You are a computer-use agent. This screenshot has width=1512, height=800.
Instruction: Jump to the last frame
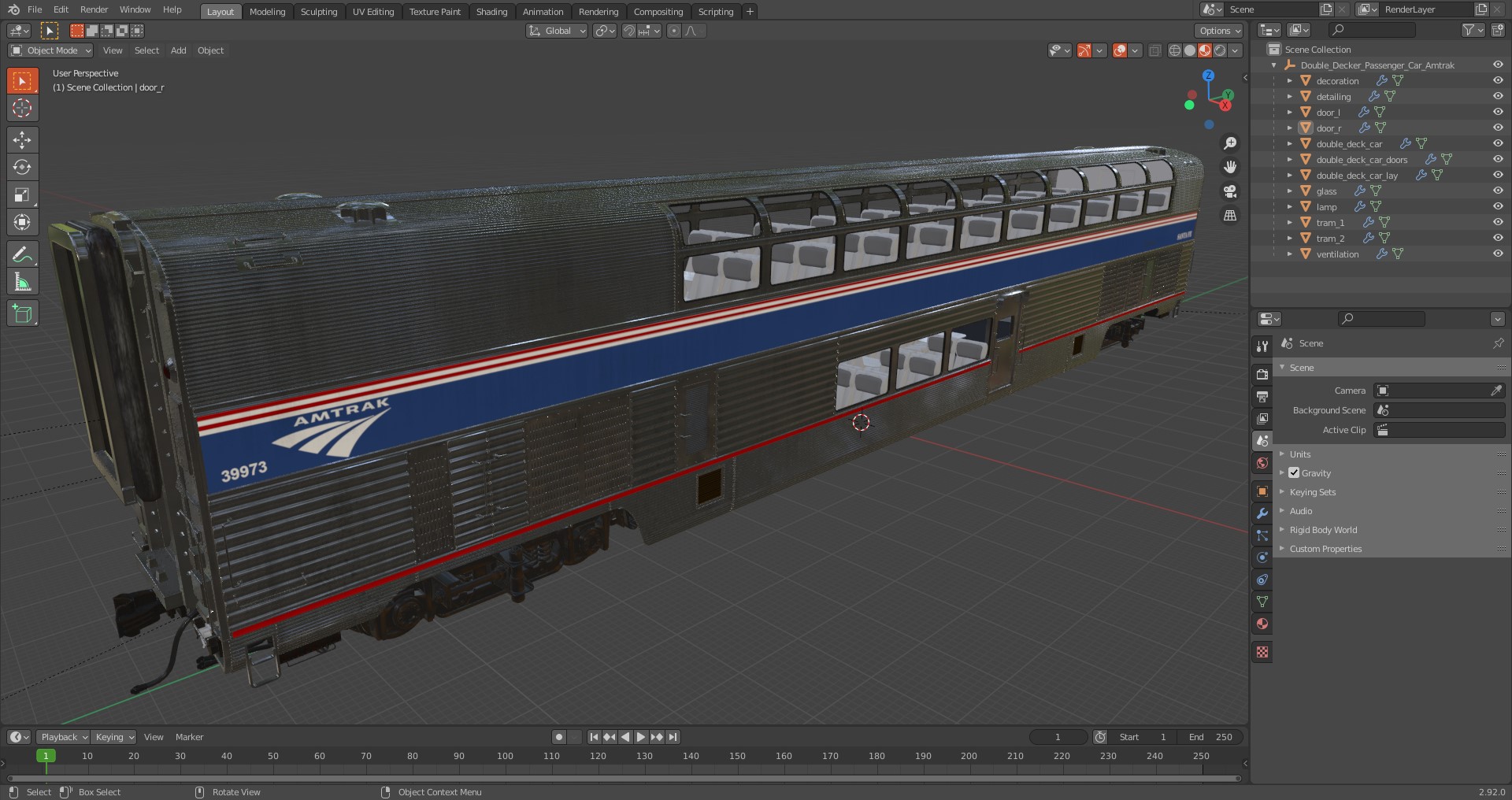coord(673,737)
